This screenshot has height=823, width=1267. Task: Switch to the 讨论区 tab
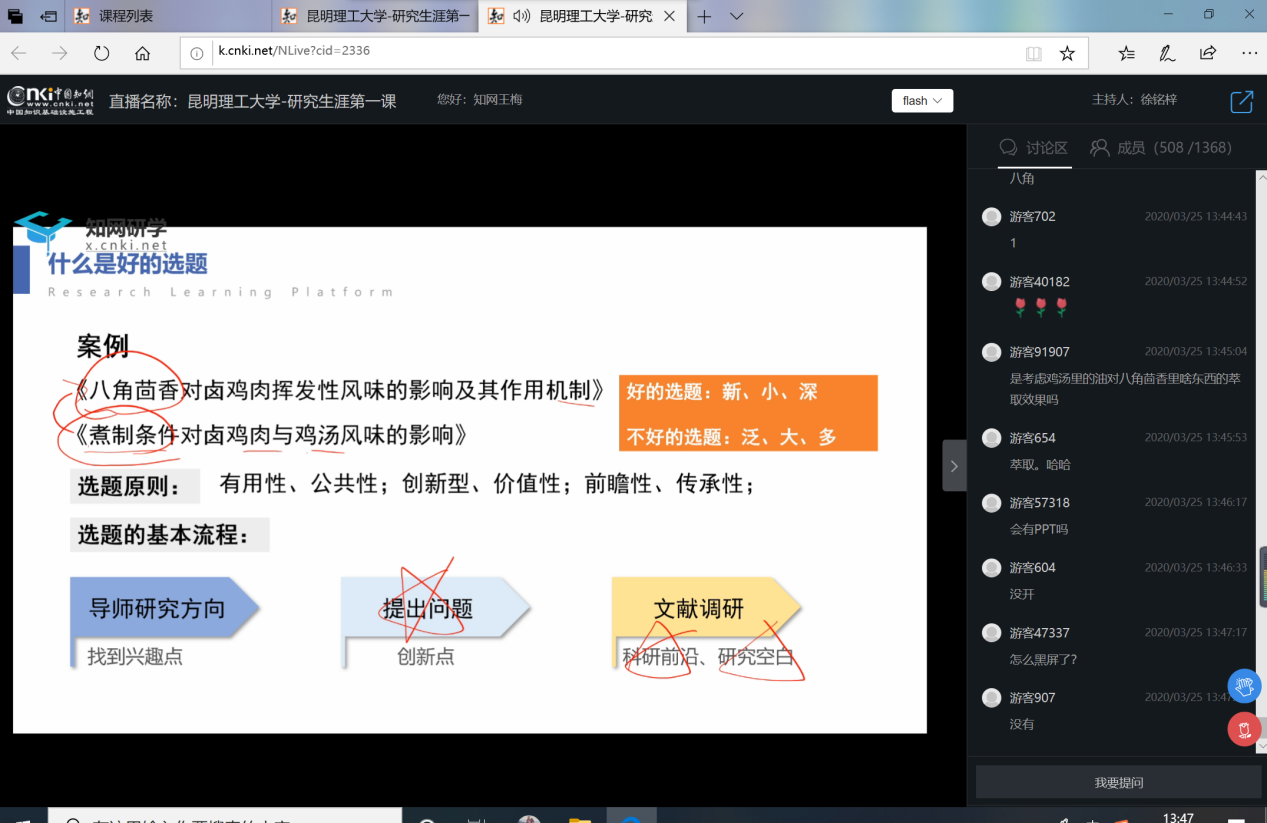click(x=1034, y=148)
